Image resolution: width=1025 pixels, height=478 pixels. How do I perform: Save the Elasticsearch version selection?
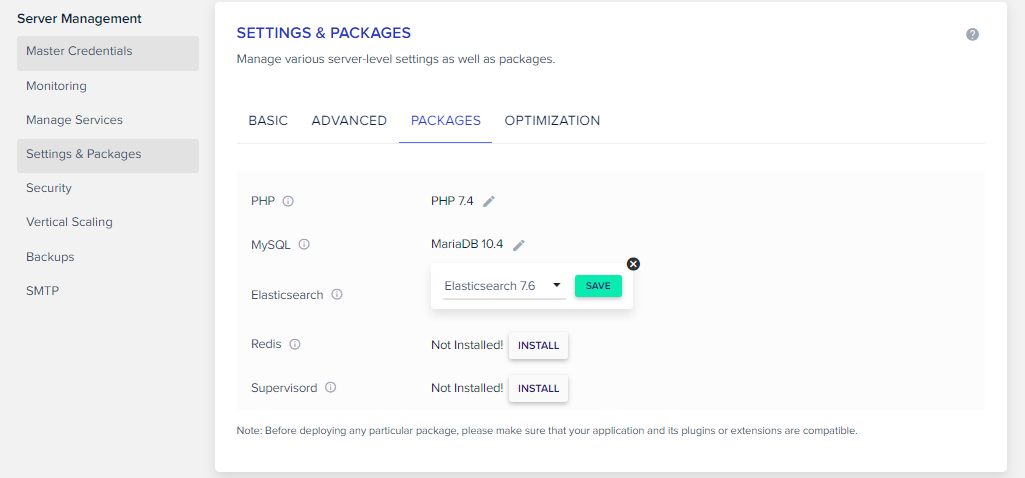[598, 286]
